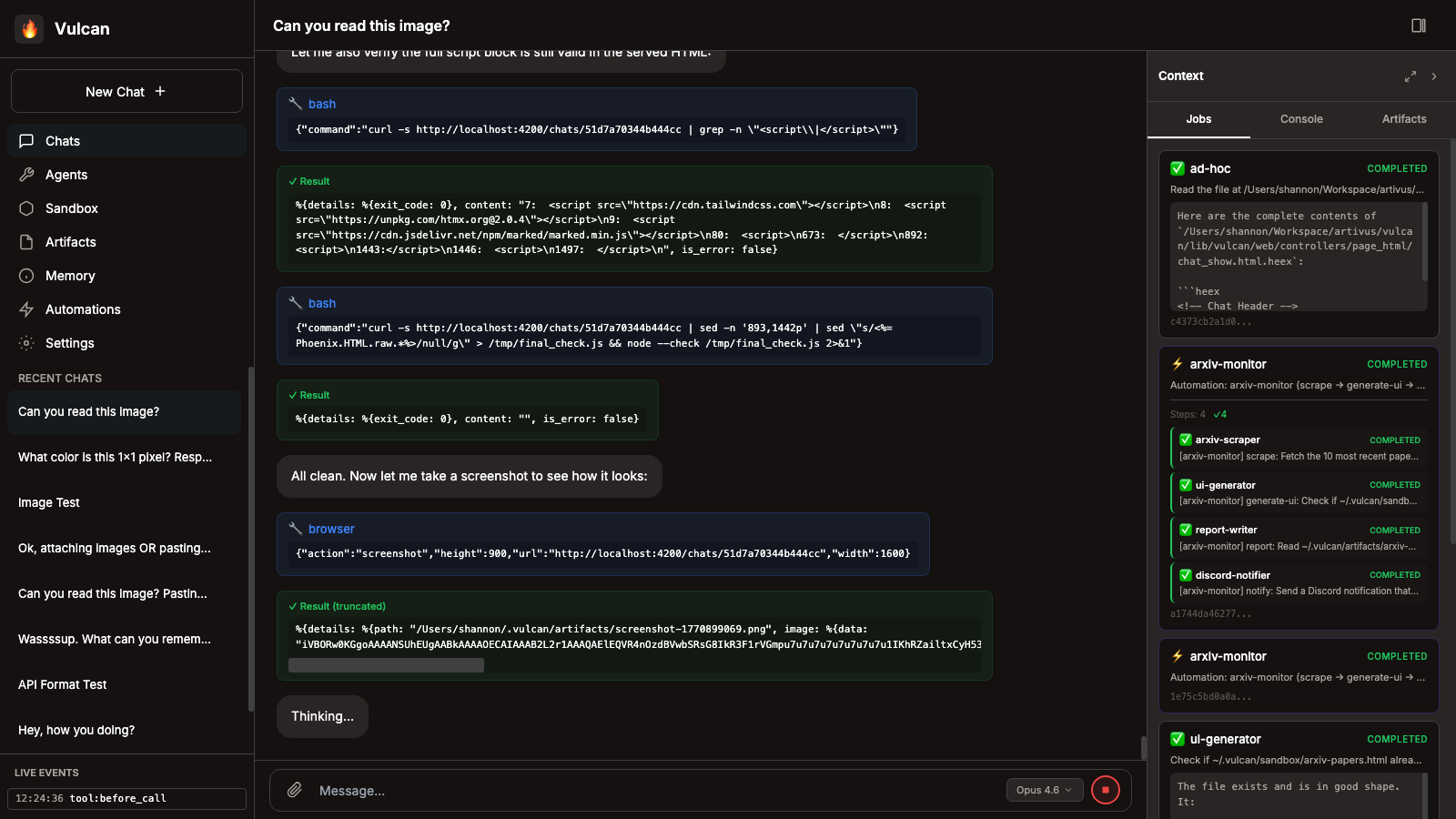This screenshot has width=1456, height=819.
Task: Click the Vulcan flame logo icon
Action: click(29, 29)
